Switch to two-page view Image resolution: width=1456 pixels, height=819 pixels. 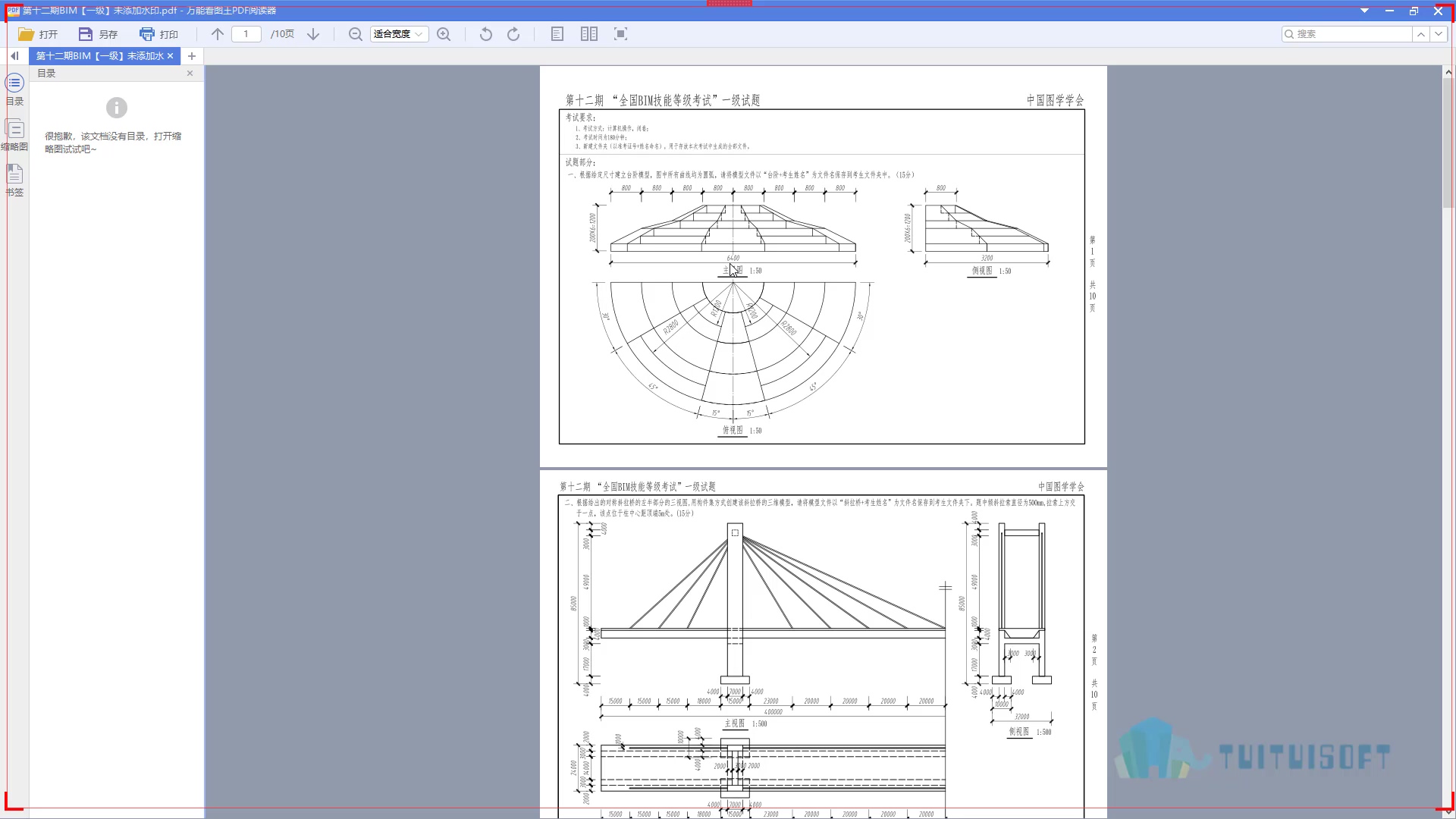(589, 34)
